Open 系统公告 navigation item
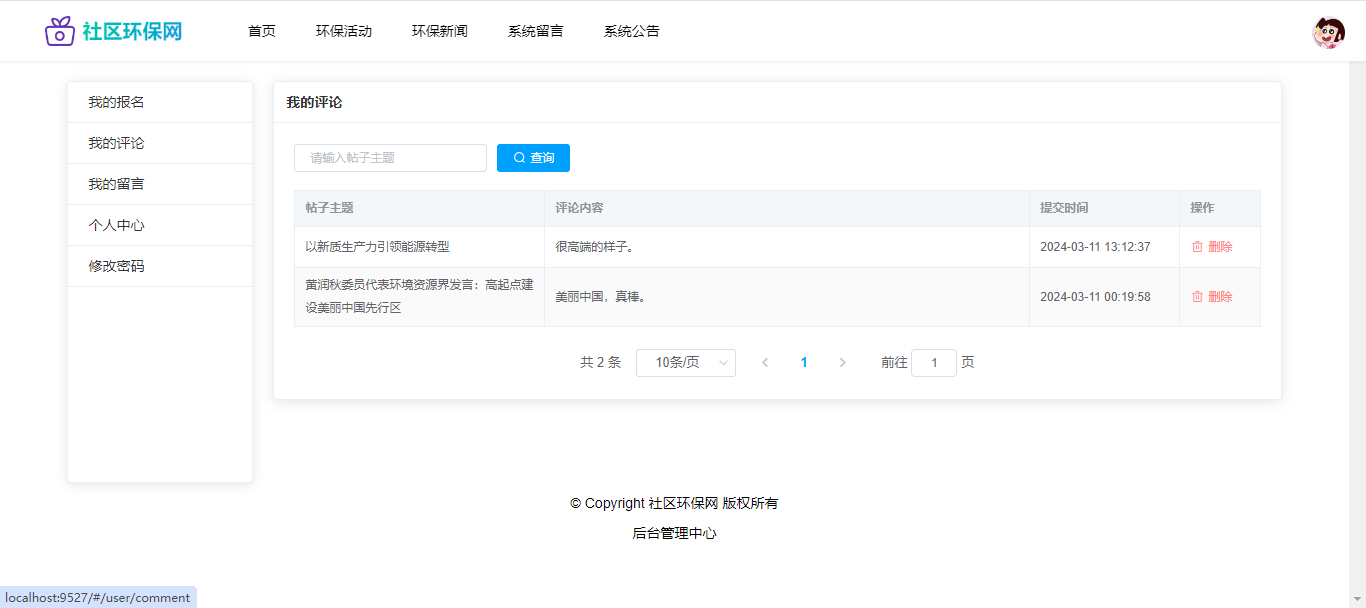Screen dimensions: 1366x608 632,31
